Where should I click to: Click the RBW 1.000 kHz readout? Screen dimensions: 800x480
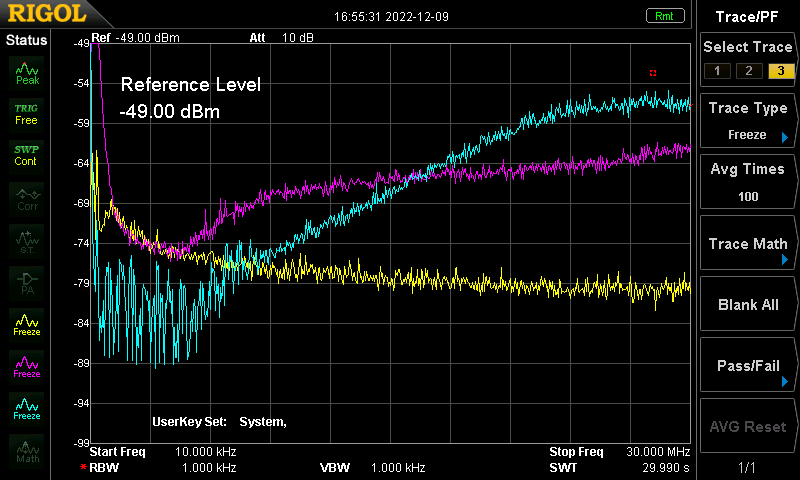point(163,467)
